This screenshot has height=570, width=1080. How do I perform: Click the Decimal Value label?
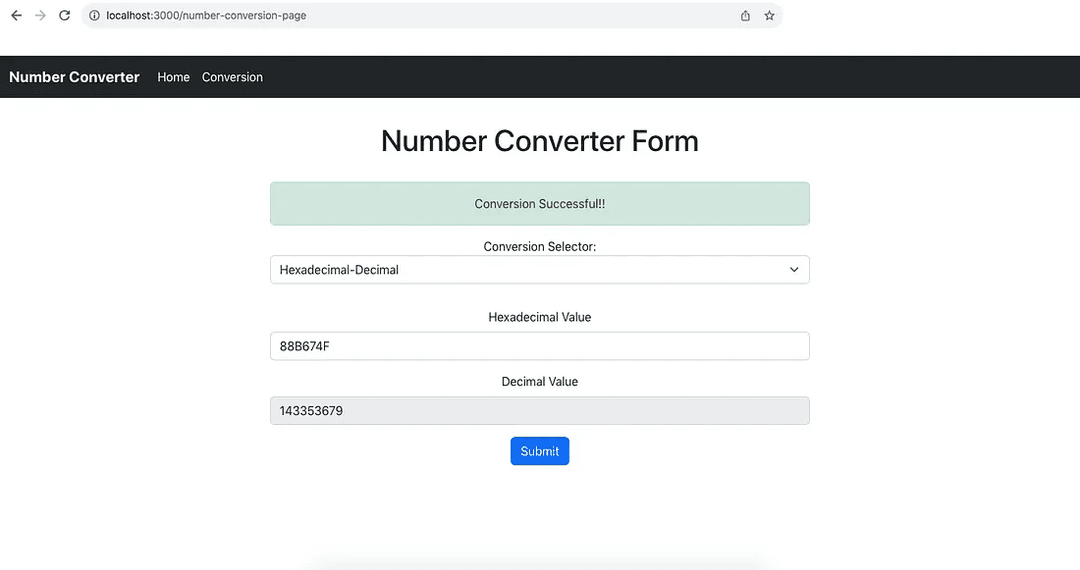pos(539,382)
